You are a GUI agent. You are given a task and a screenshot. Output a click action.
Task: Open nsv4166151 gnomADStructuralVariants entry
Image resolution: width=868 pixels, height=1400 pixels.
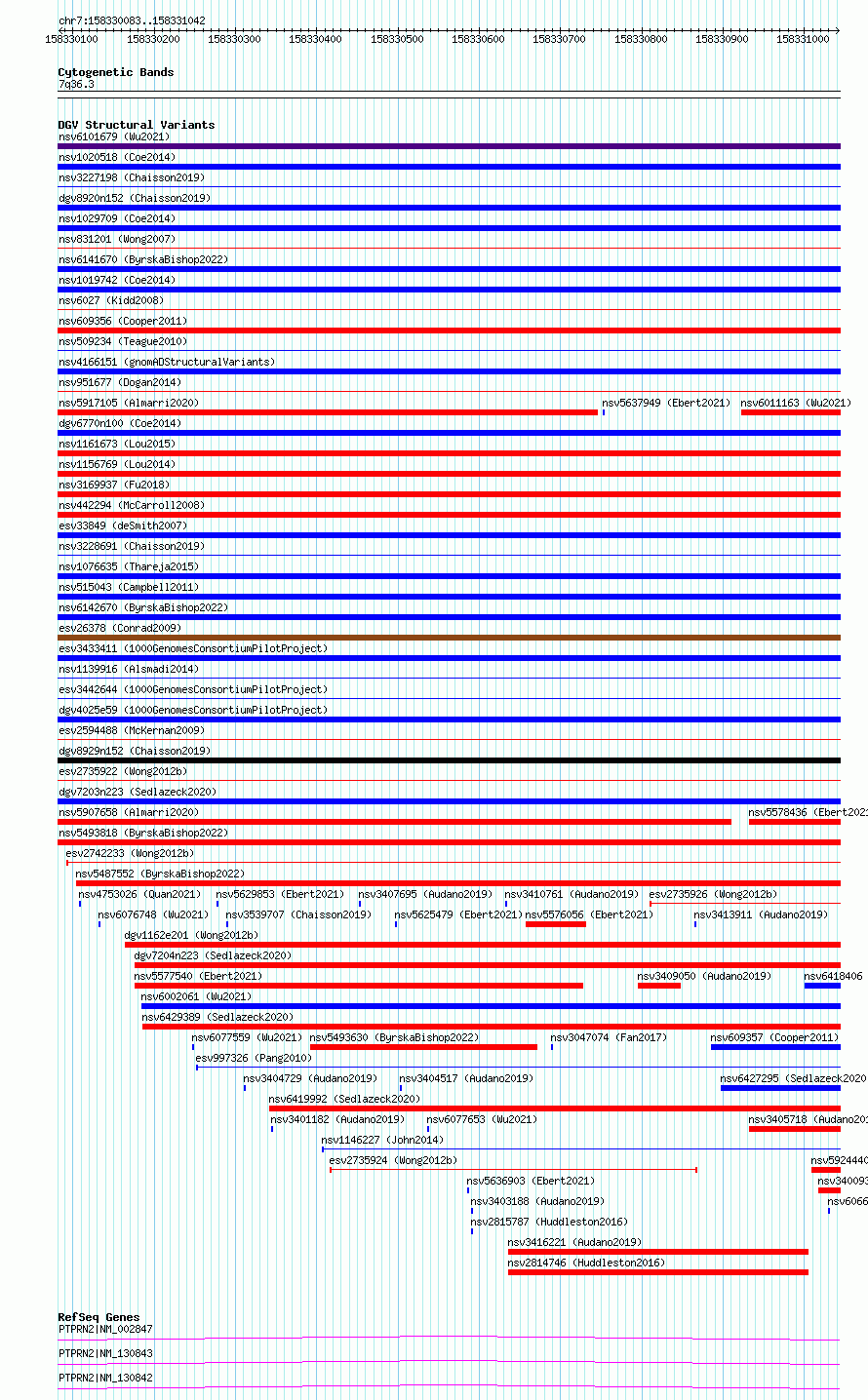pyautogui.click(x=167, y=362)
